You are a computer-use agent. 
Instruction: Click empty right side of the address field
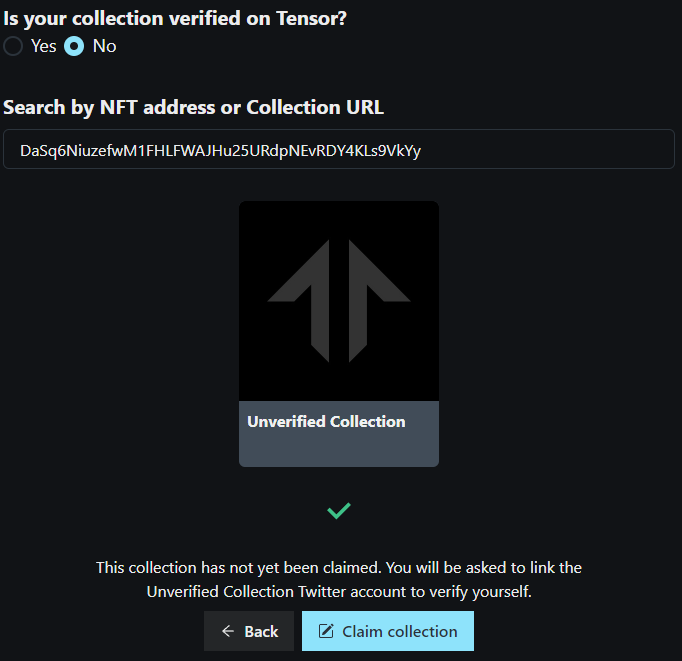pos(580,150)
